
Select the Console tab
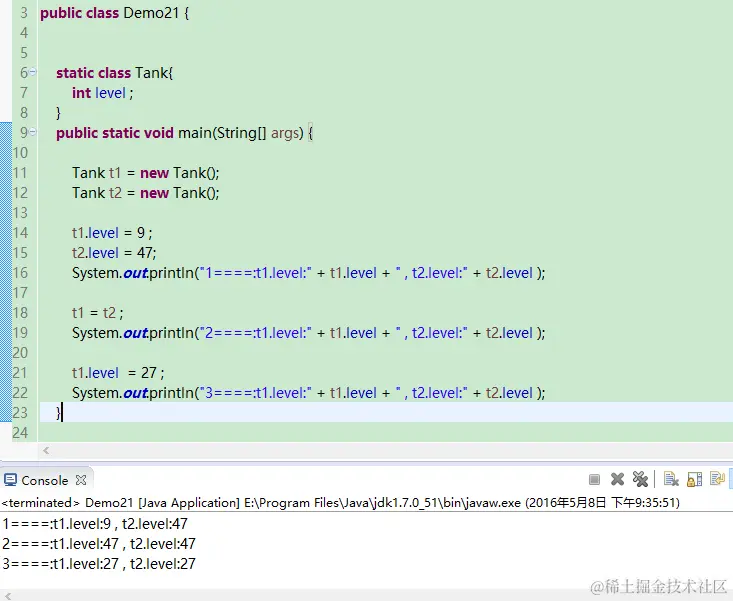45,480
